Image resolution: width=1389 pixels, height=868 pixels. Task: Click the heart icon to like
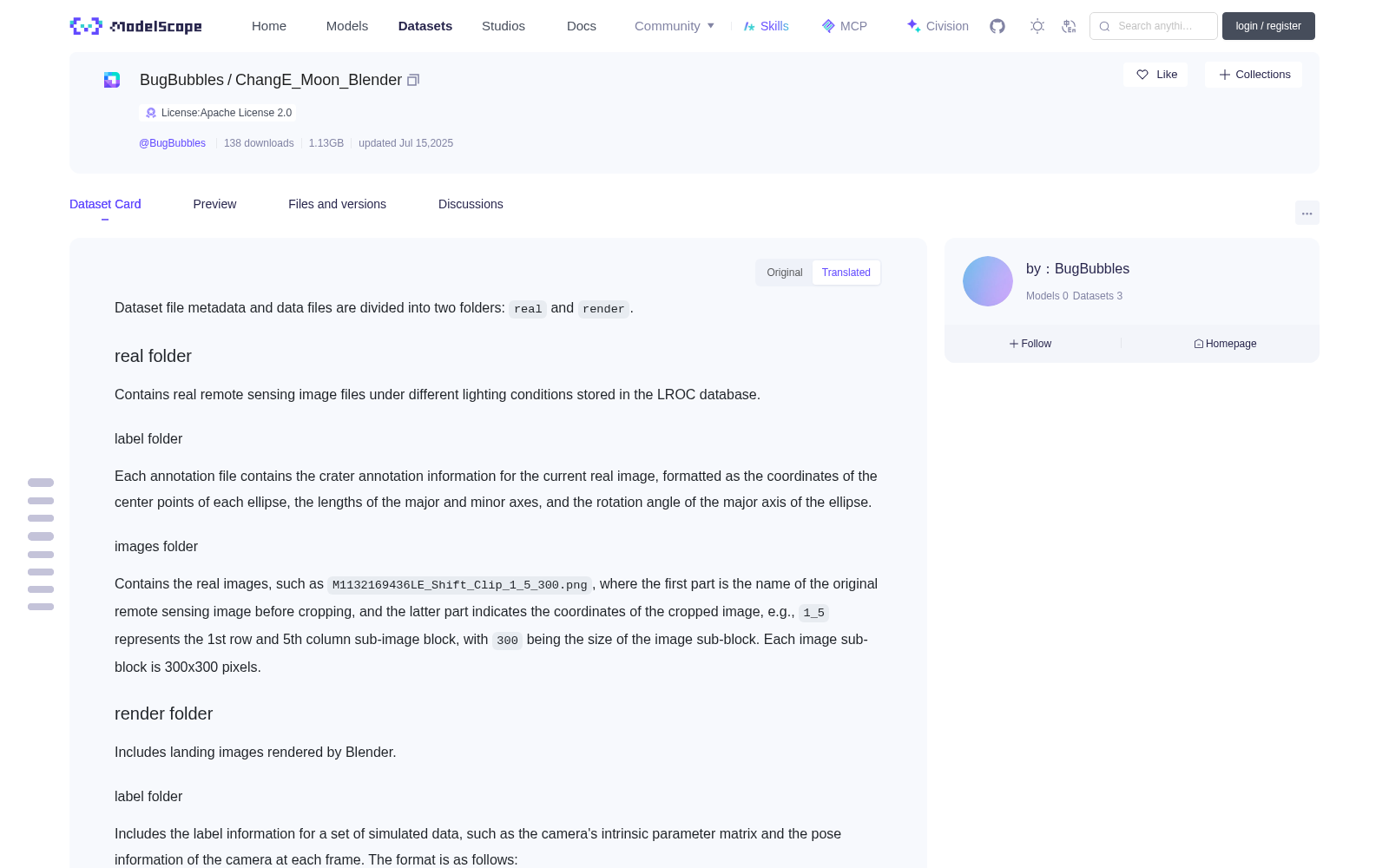(1142, 75)
